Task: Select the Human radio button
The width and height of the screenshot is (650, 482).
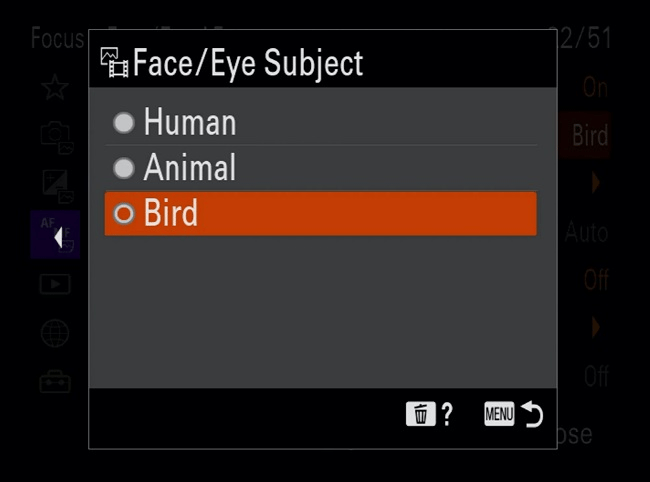Action: tap(123, 123)
